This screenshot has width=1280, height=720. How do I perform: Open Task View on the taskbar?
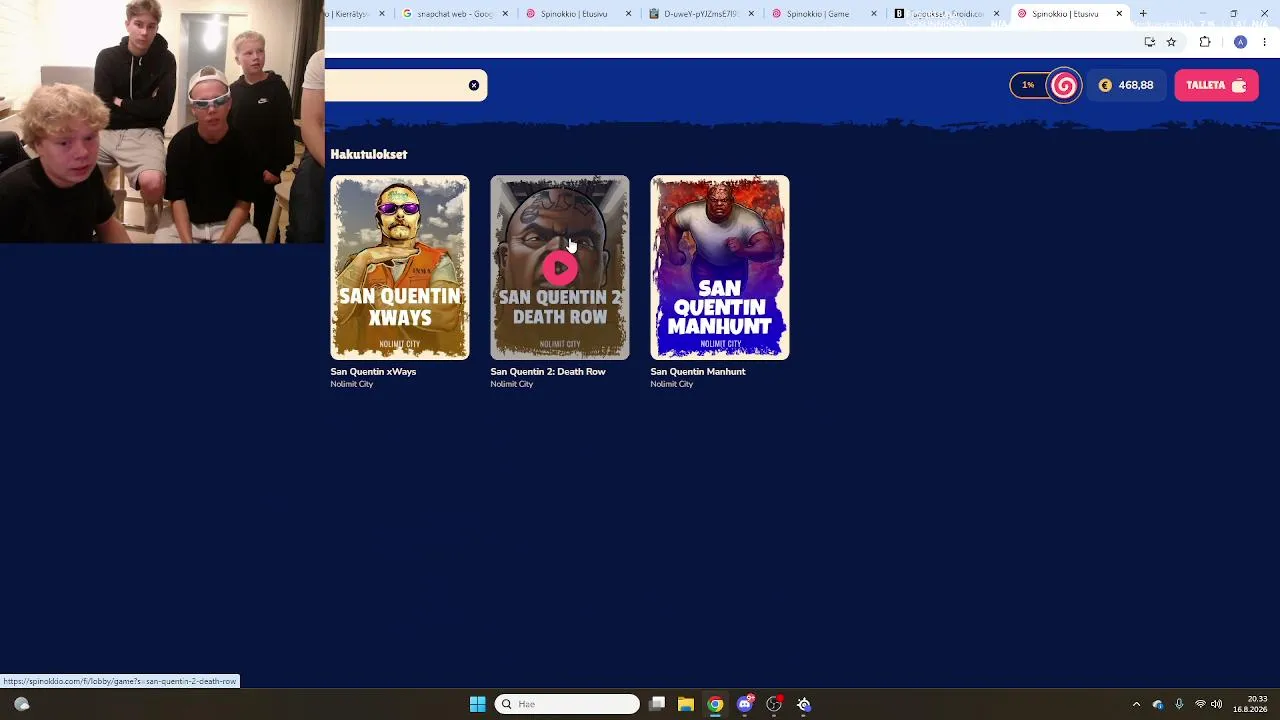point(657,704)
